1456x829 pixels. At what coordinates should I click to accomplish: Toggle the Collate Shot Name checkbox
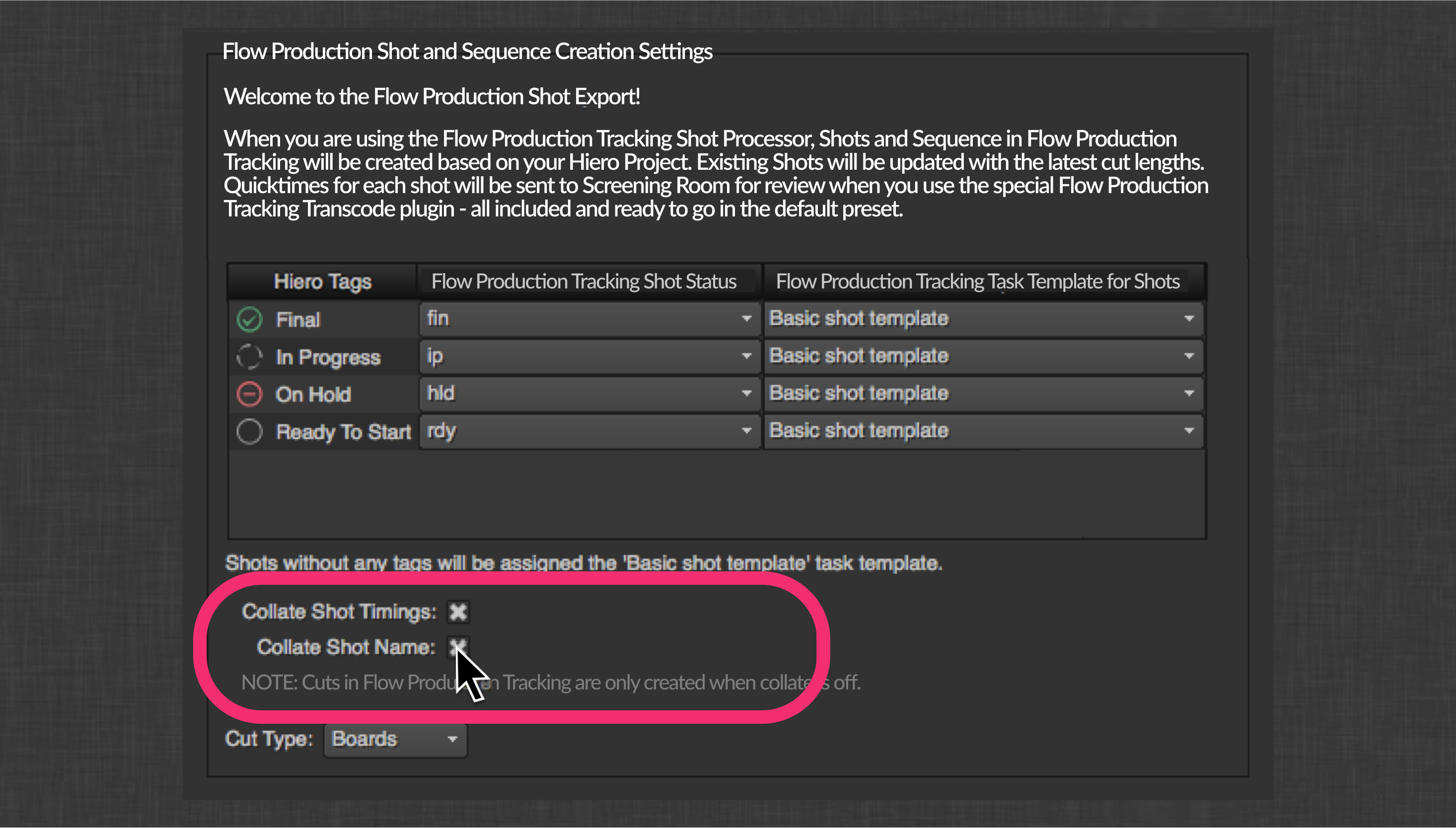[x=458, y=647]
